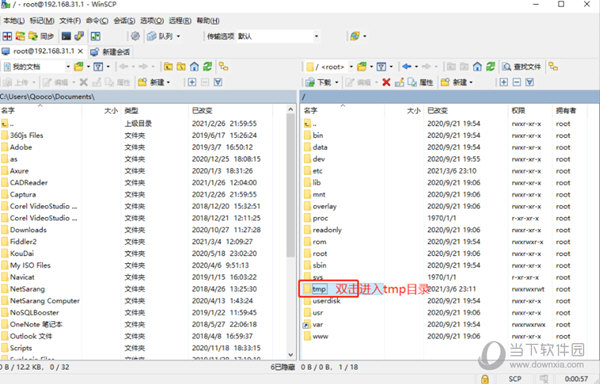The width and height of the screenshot is (600, 384).
Task: Click the local panel directory tree icon
Action: pyautogui.click(x=223, y=67)
